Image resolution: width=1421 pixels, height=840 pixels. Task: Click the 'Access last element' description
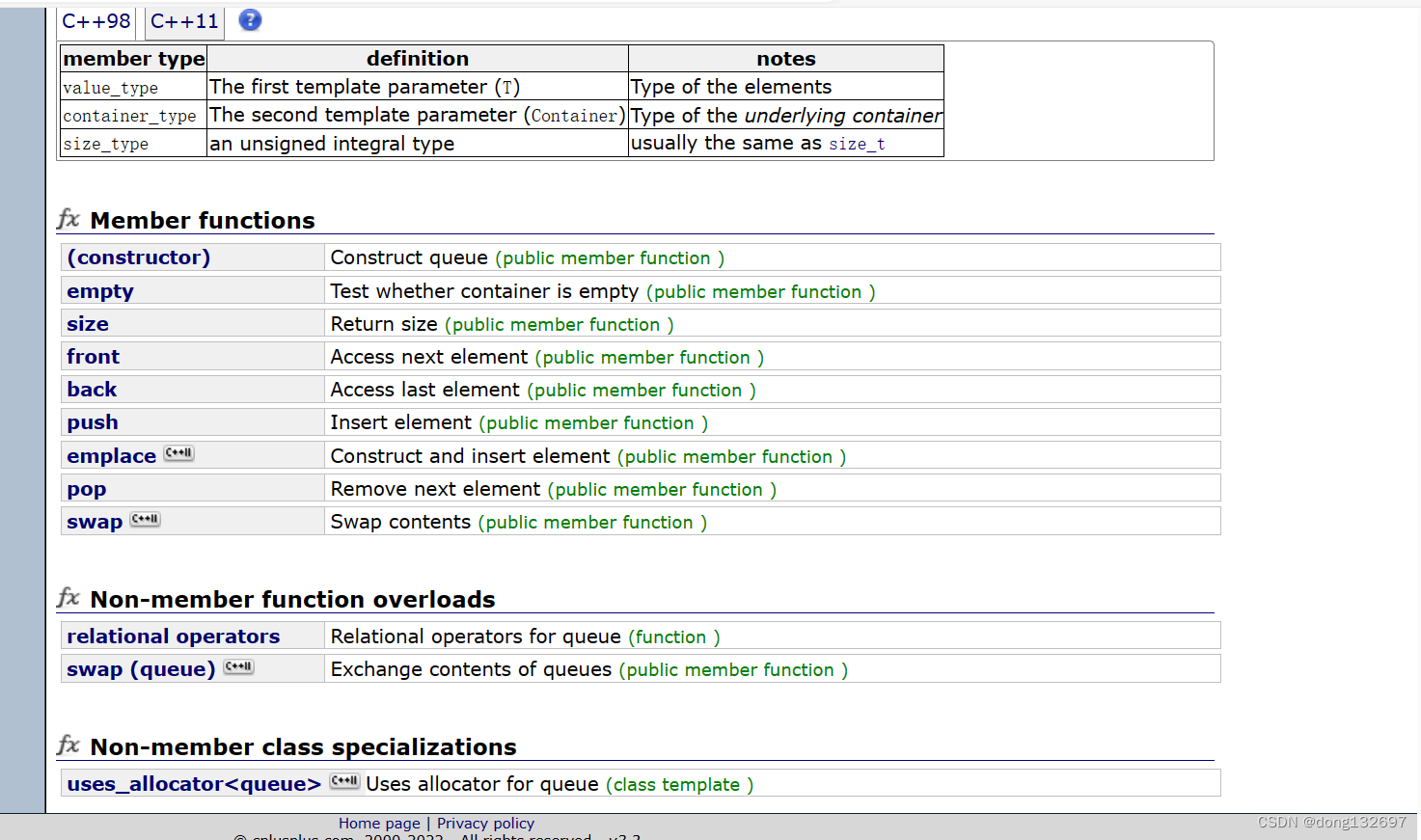pos(425,390)
